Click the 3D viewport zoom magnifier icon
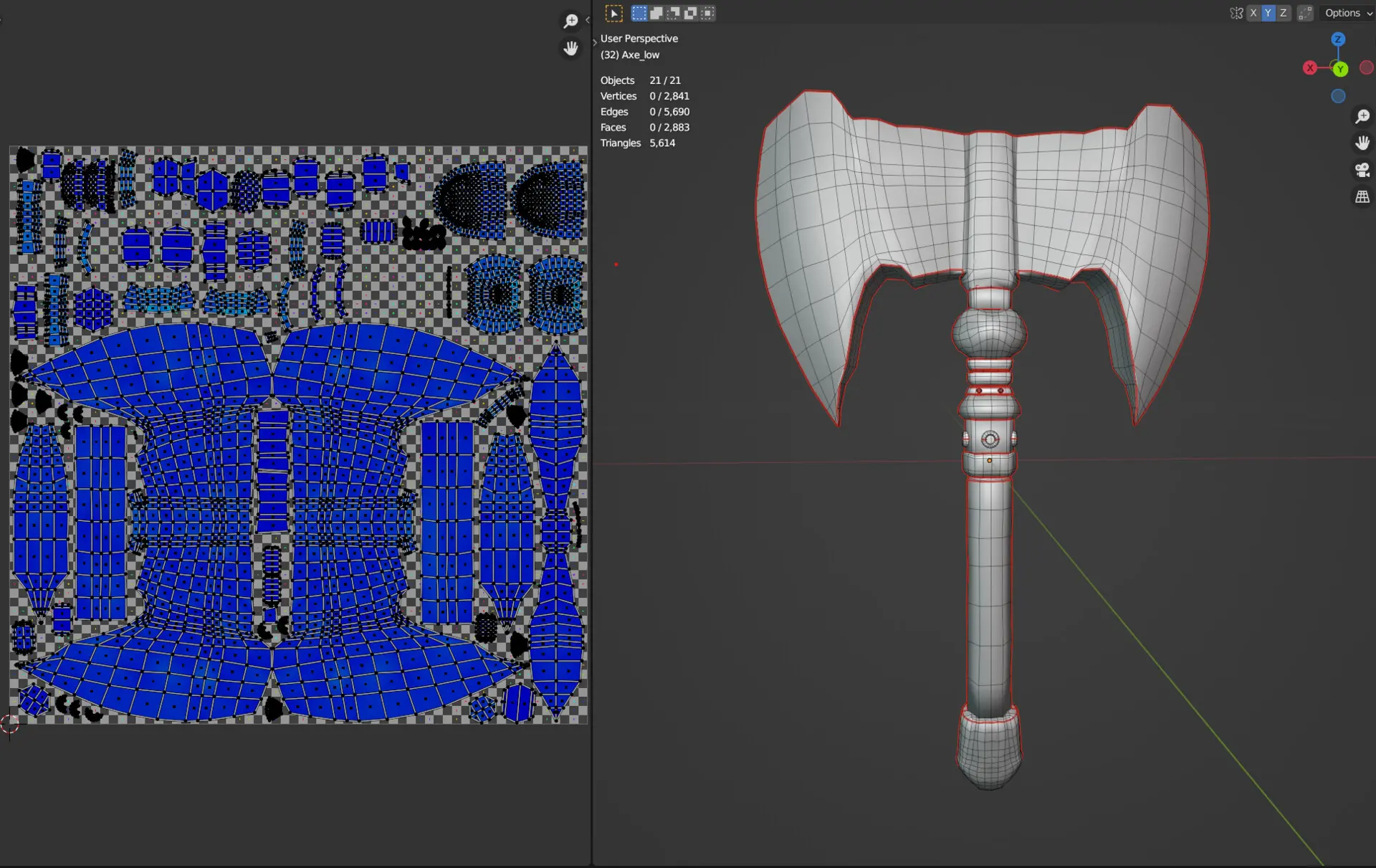Image resolution: width=1376 pixels, height=868 pixels. 1362,116
